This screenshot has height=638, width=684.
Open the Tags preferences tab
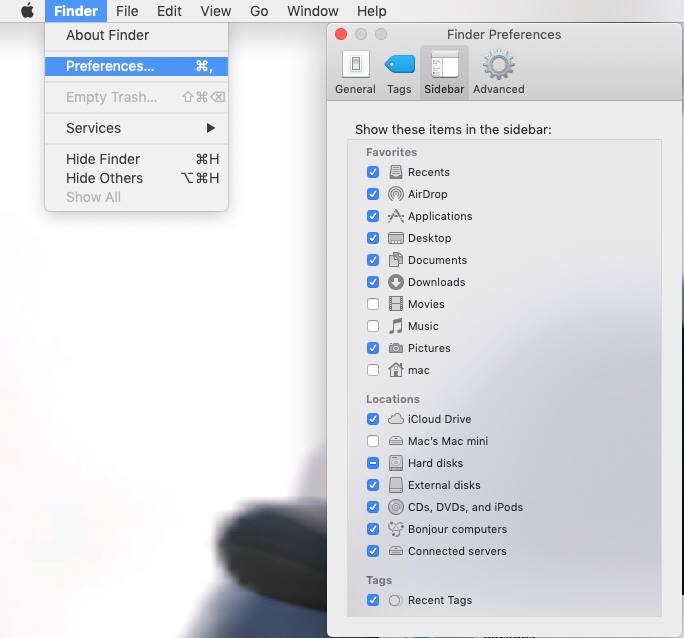coord(399,72)
